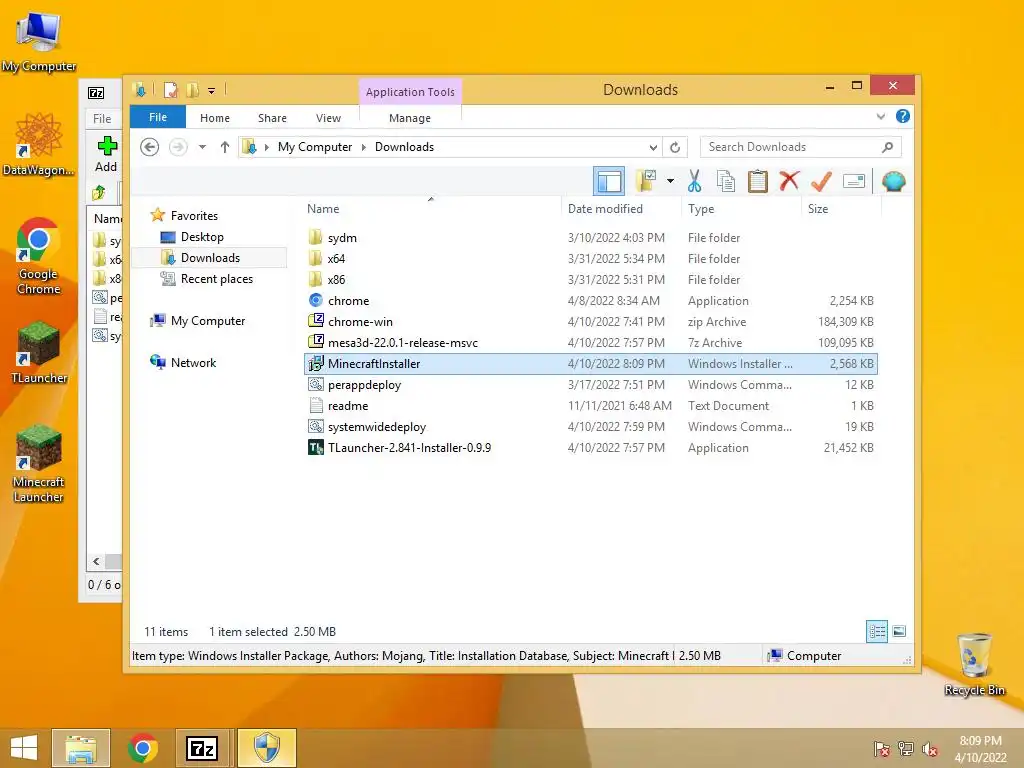Switch to large icons view in status bar
This screenshot has height=768, width=1024.
click(899, 632)
